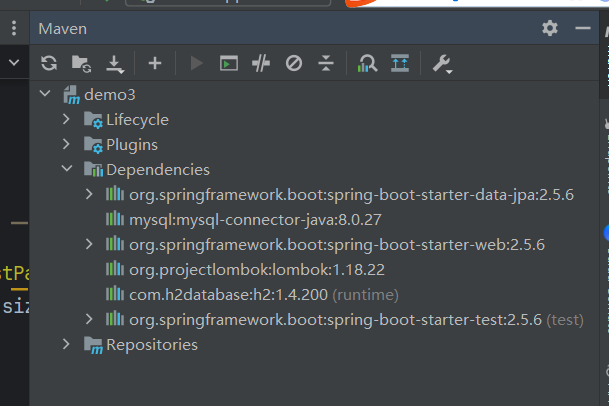Select the Plugins tree item
Image resolution: width=609 pixels, height=406 pixels.
[x=131, y=145]
